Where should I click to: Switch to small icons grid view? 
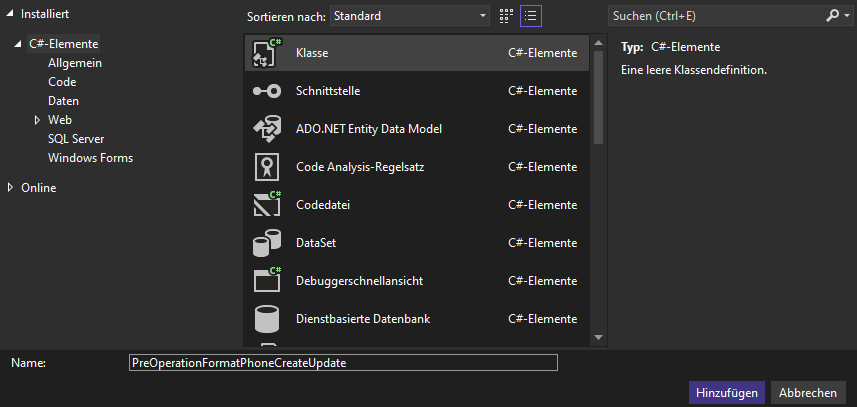point(507,16)
